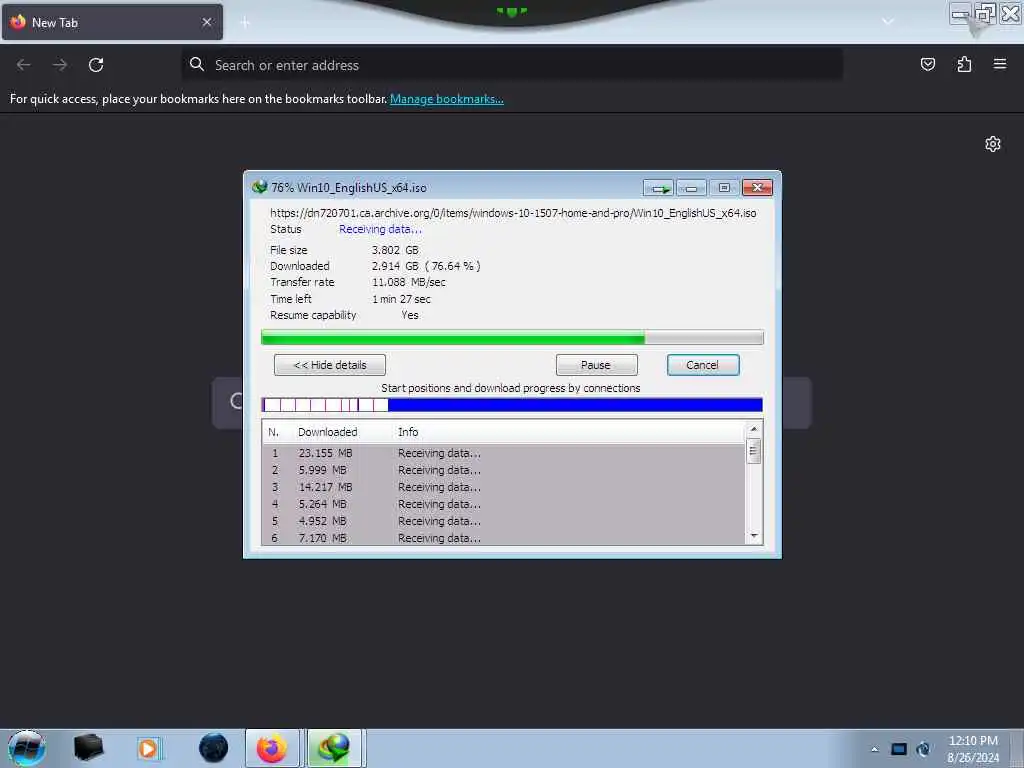This screenshot has width=1024, height=768.
Task: Click the IDM icon in dialog title
Action: click(260, 187)
